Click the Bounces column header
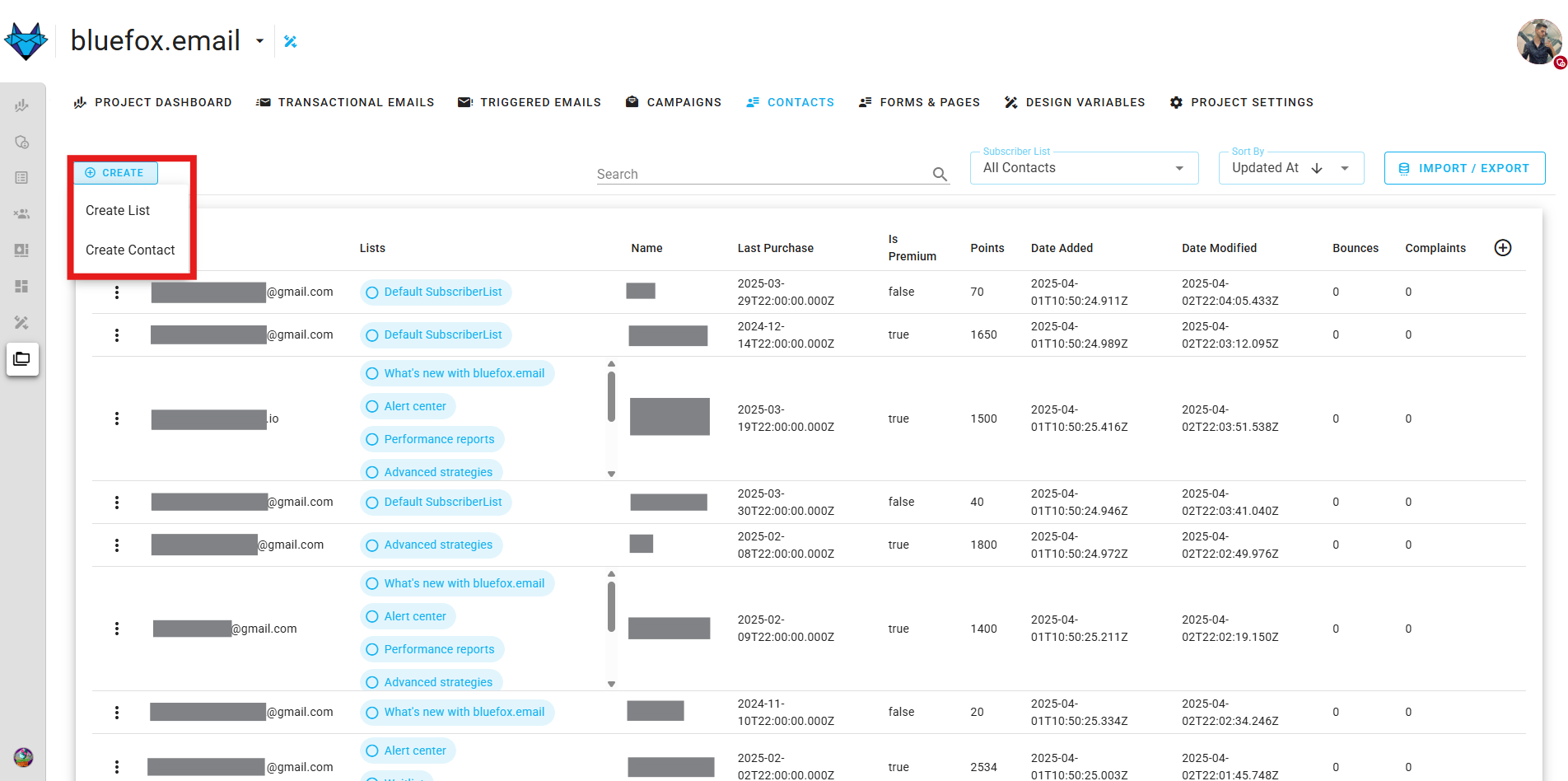The width and height of the screenshot is (1568, 781). coord(1356,248)
